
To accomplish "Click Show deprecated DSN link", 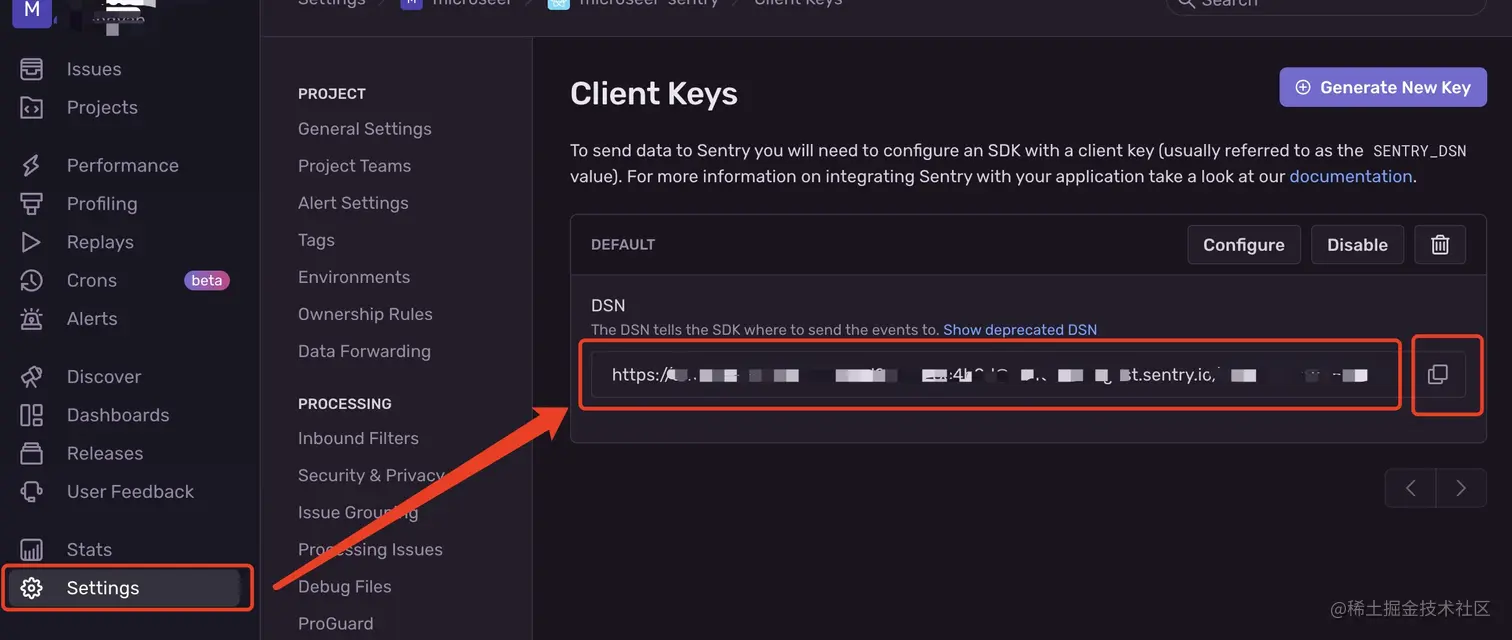I will [x=1020, y=329].
